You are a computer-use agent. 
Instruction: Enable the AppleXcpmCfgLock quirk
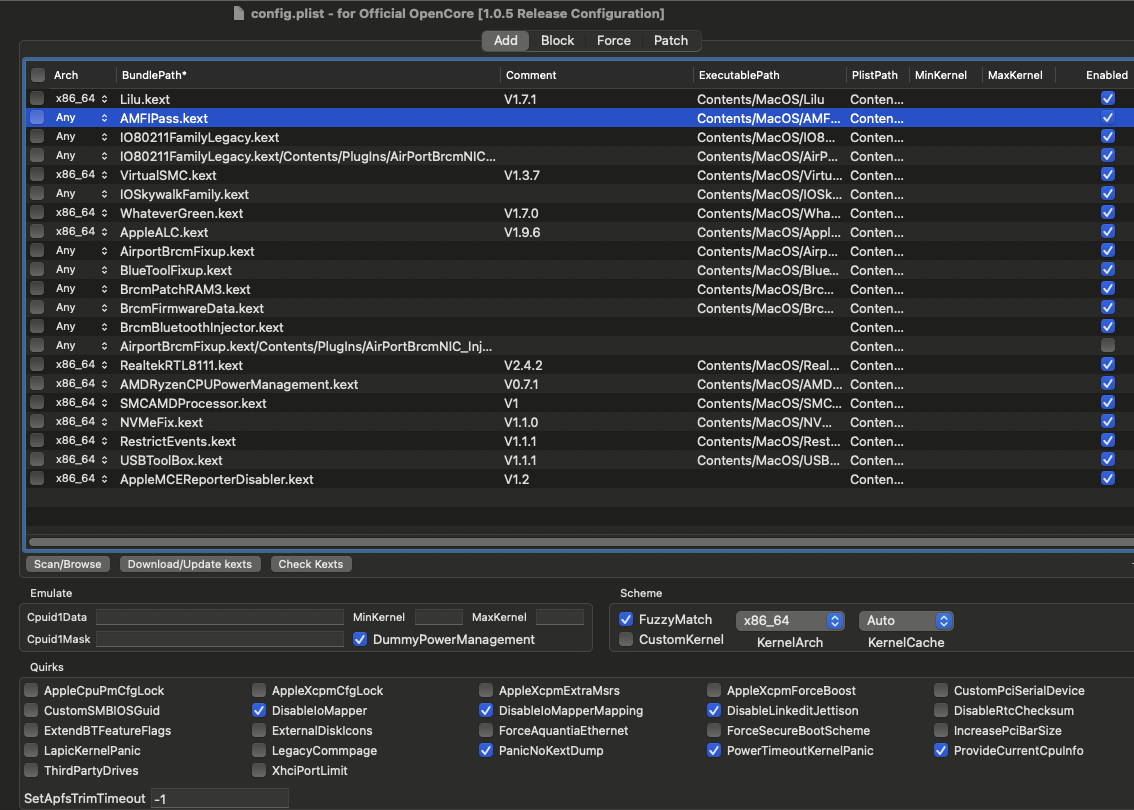coord(260,690)
